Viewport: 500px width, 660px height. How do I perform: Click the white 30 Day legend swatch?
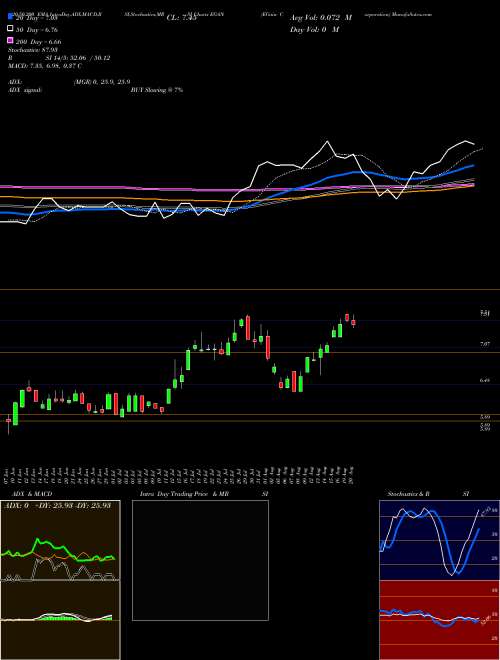(x=10, y=29)
